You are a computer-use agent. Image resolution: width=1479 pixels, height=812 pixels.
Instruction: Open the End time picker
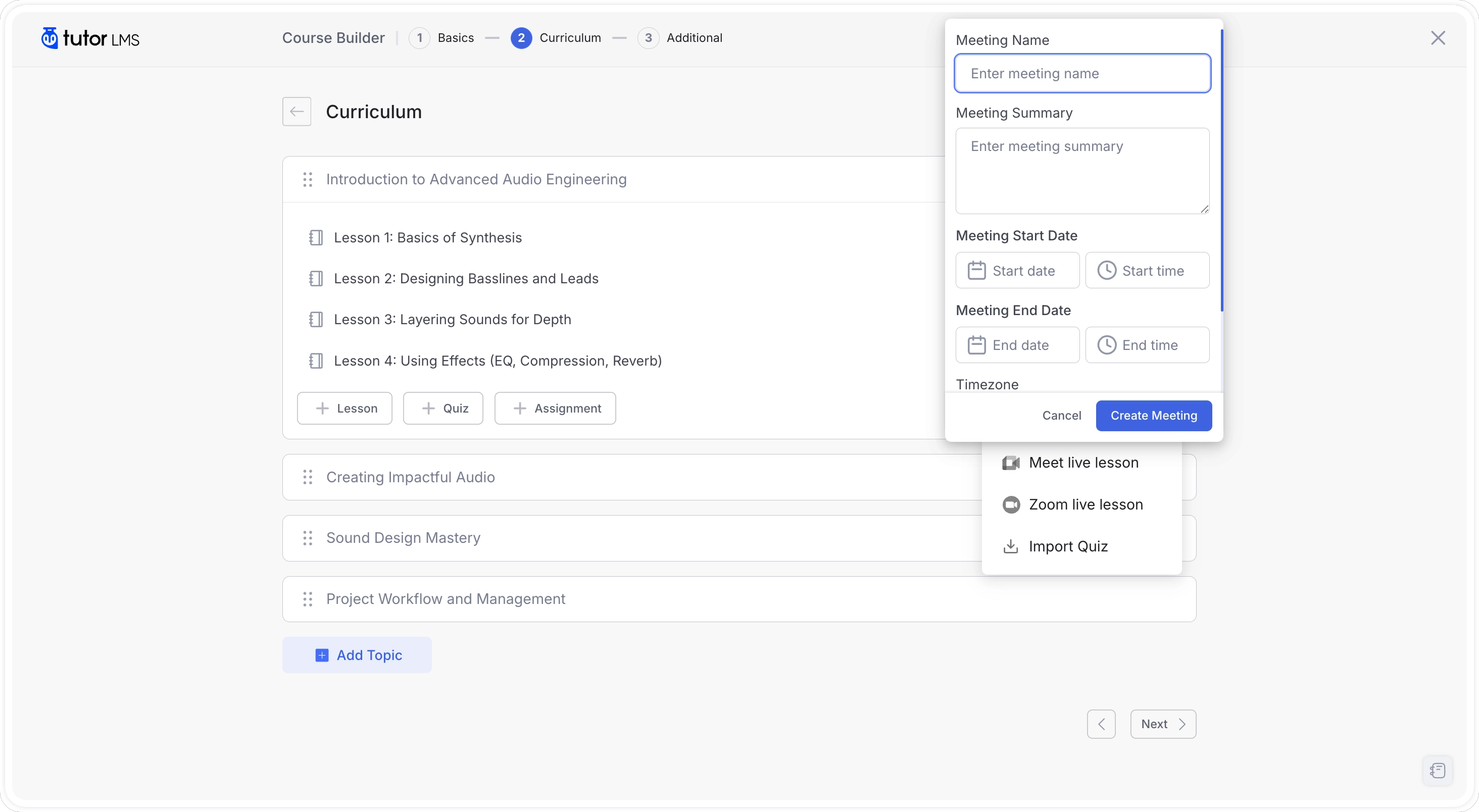(1147, 345)
